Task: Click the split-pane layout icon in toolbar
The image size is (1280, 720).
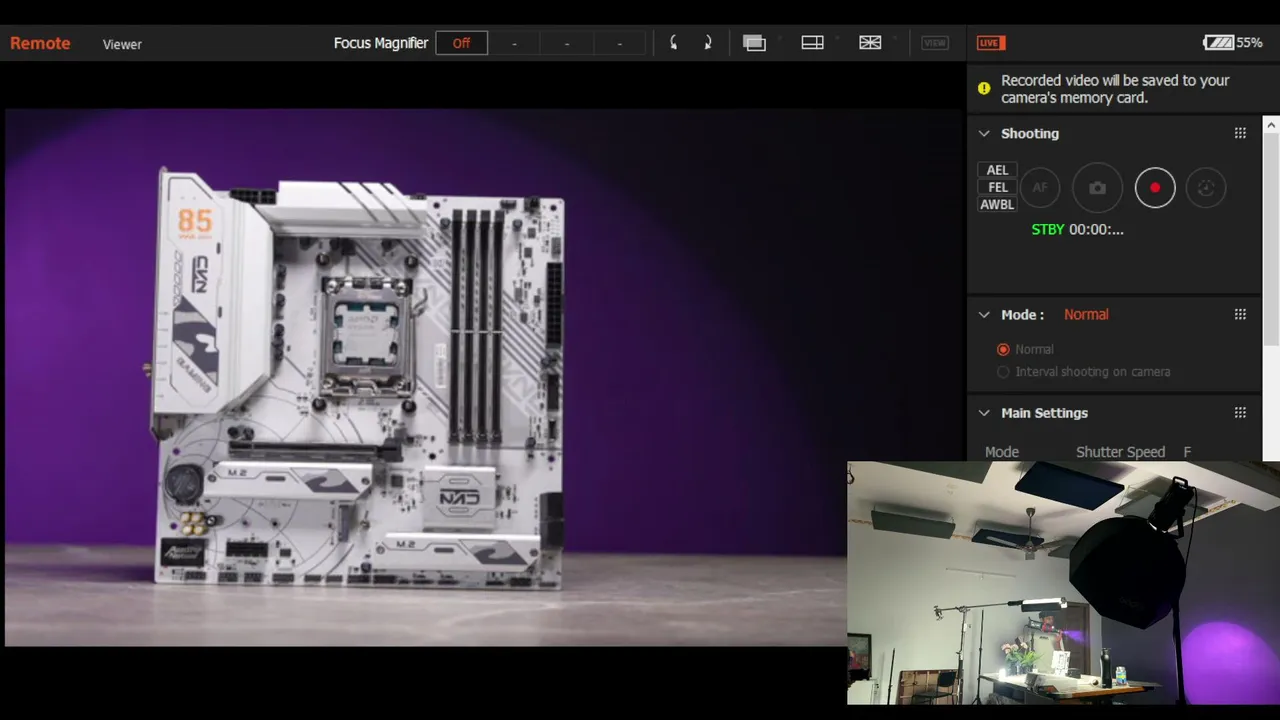Action: (812, 43)
